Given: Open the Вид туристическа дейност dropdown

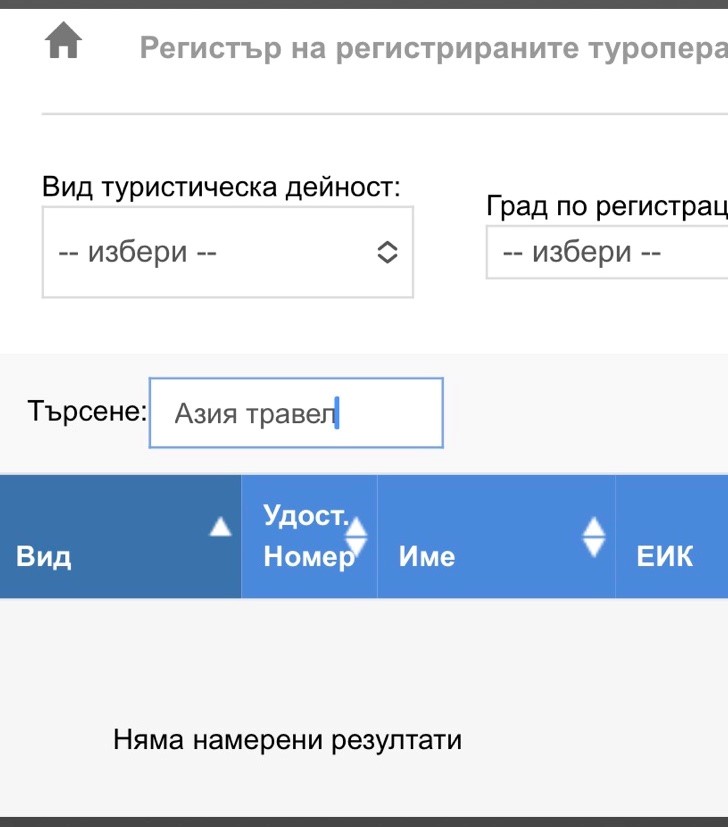Looking at the screenshot, I should click(x=227, y=253).
